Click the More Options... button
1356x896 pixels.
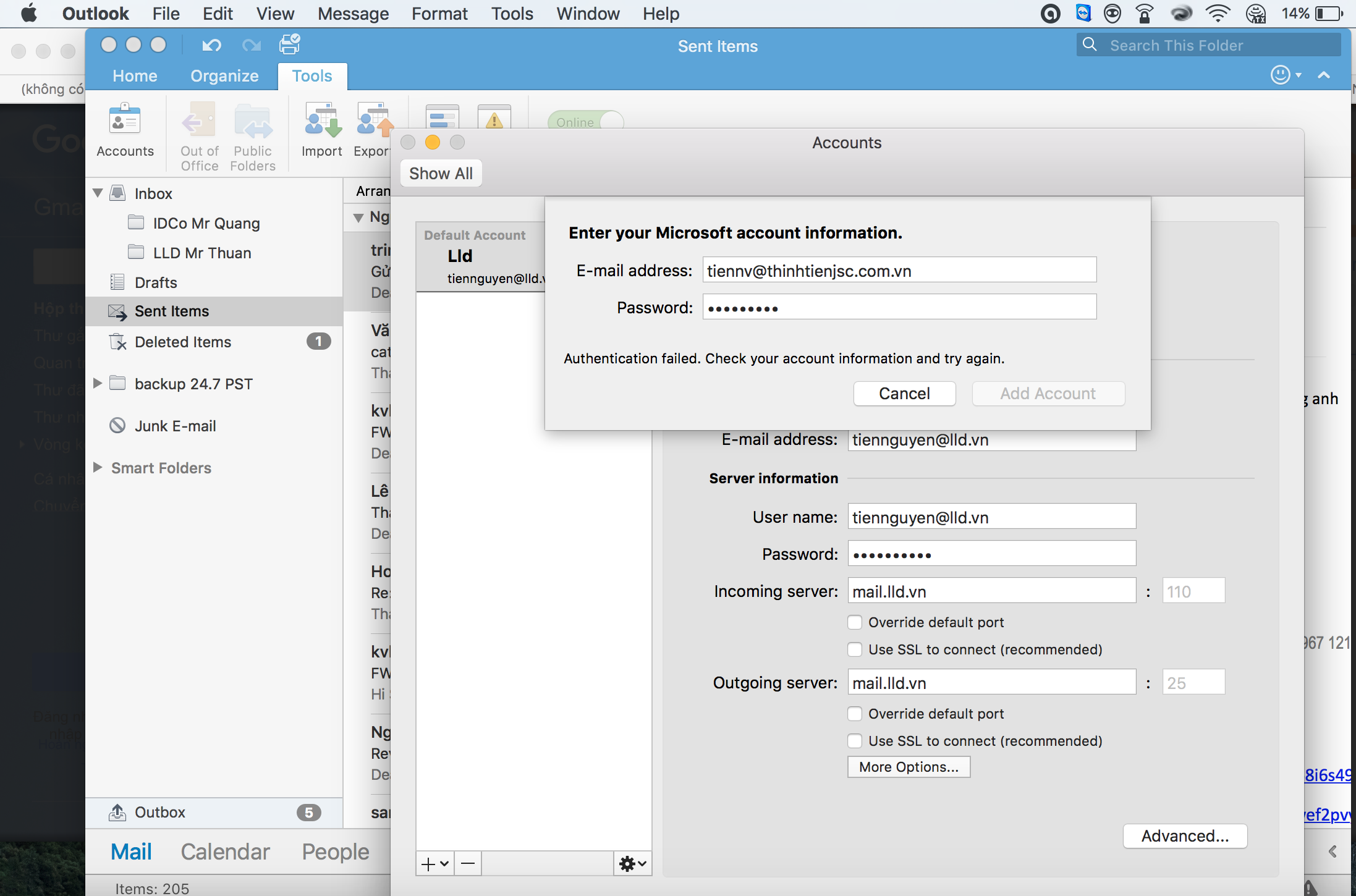909,767
